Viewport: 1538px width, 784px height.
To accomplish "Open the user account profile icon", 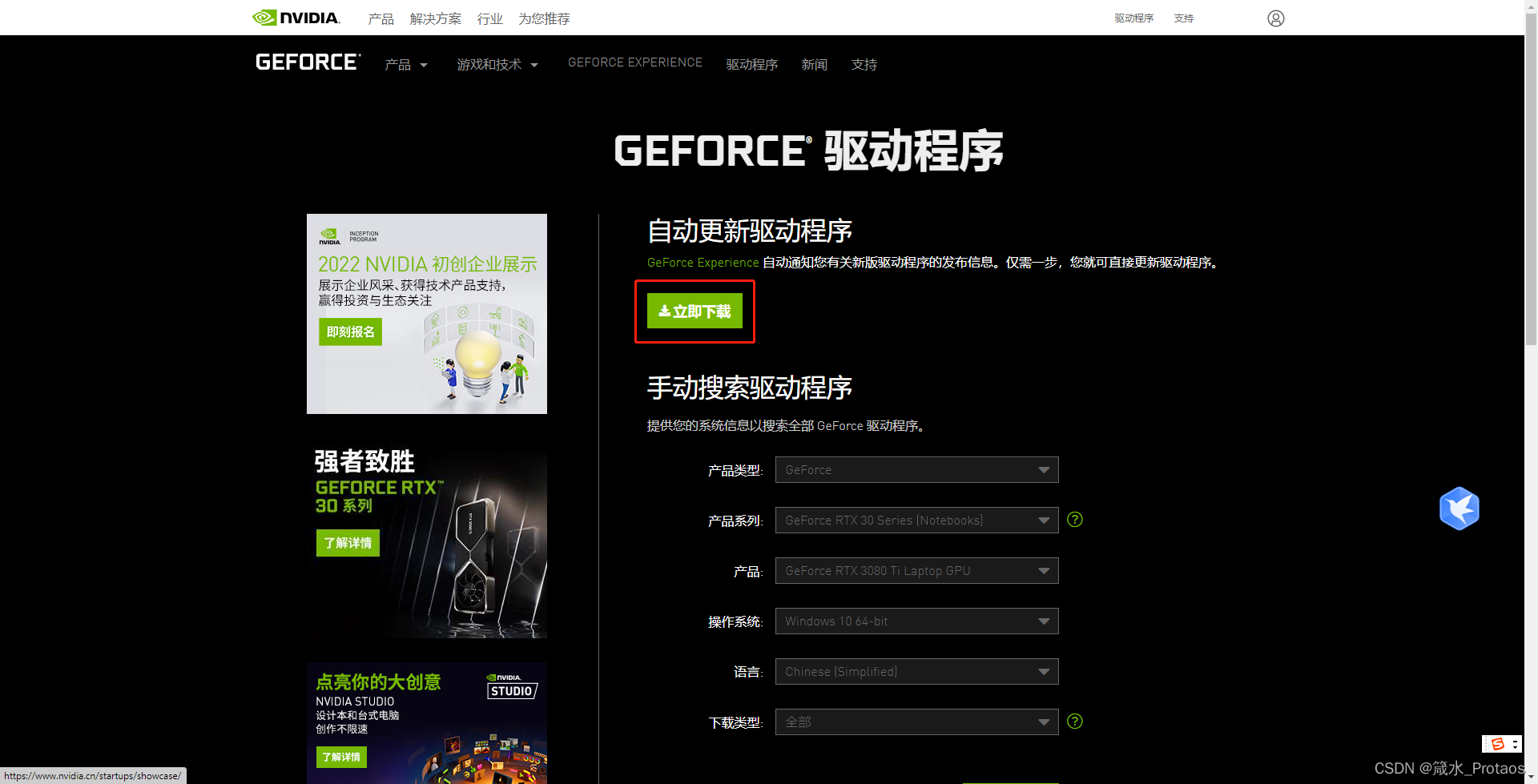I will (x=1276, y=18).
